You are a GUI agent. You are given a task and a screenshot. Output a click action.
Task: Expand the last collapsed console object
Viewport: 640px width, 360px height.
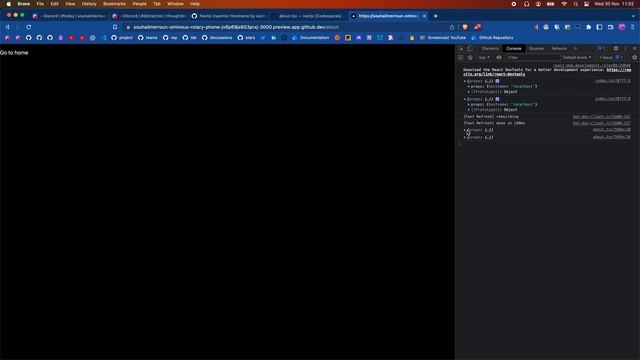coord(465,137)
